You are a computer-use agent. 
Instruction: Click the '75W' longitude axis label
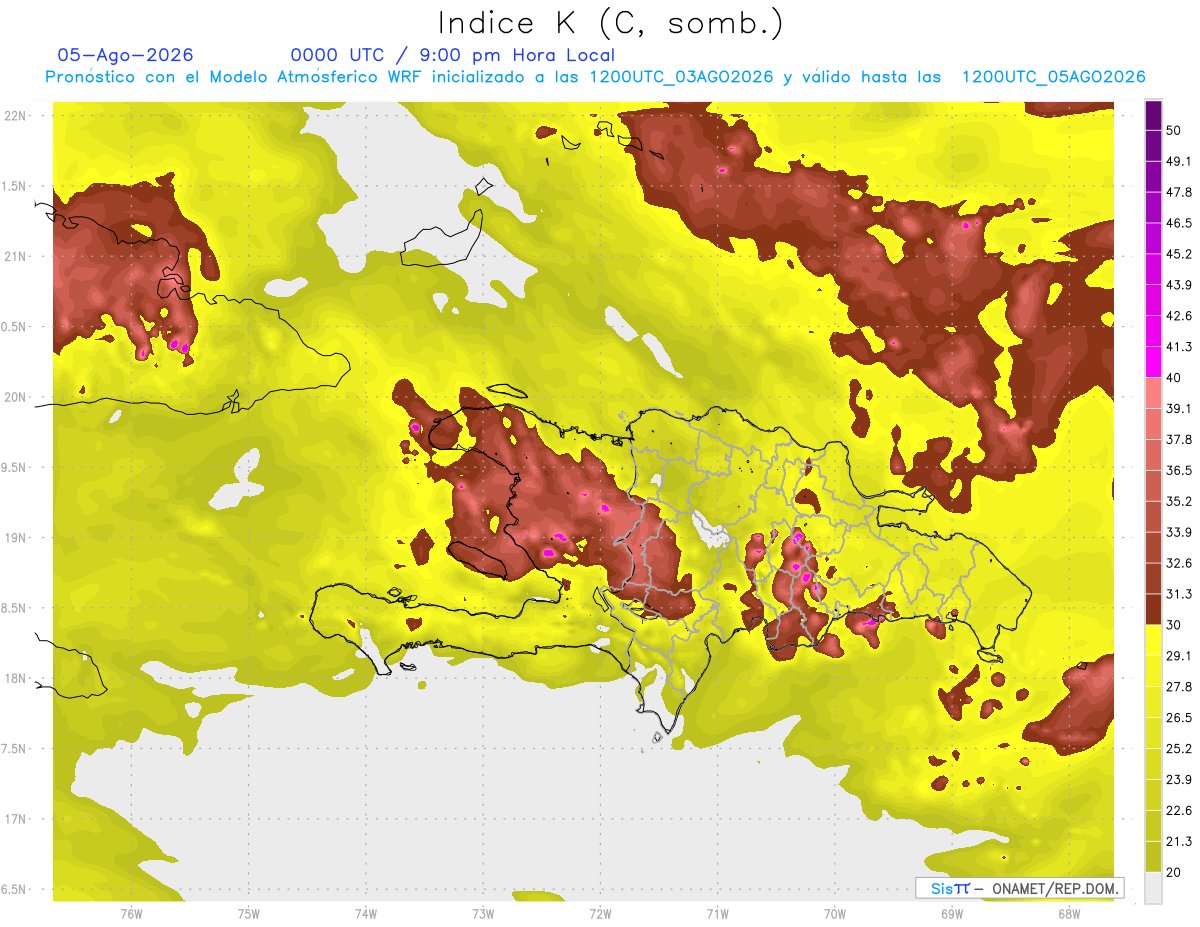click(x=249, y=914)
